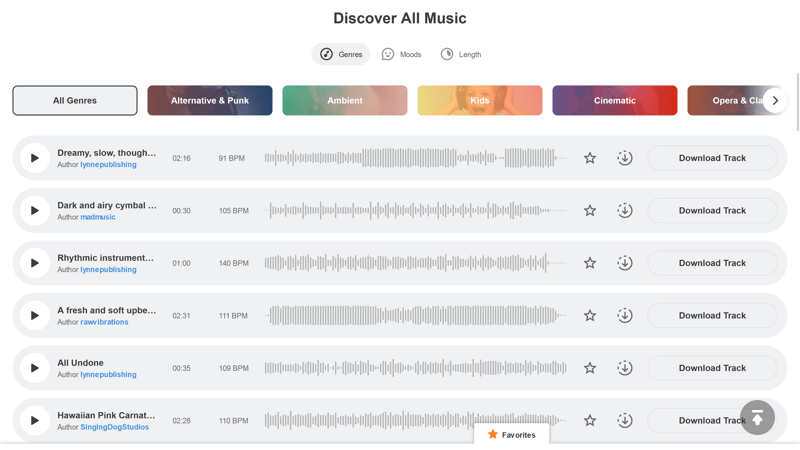Star the Rhythmic instrument track

point(590,263)
